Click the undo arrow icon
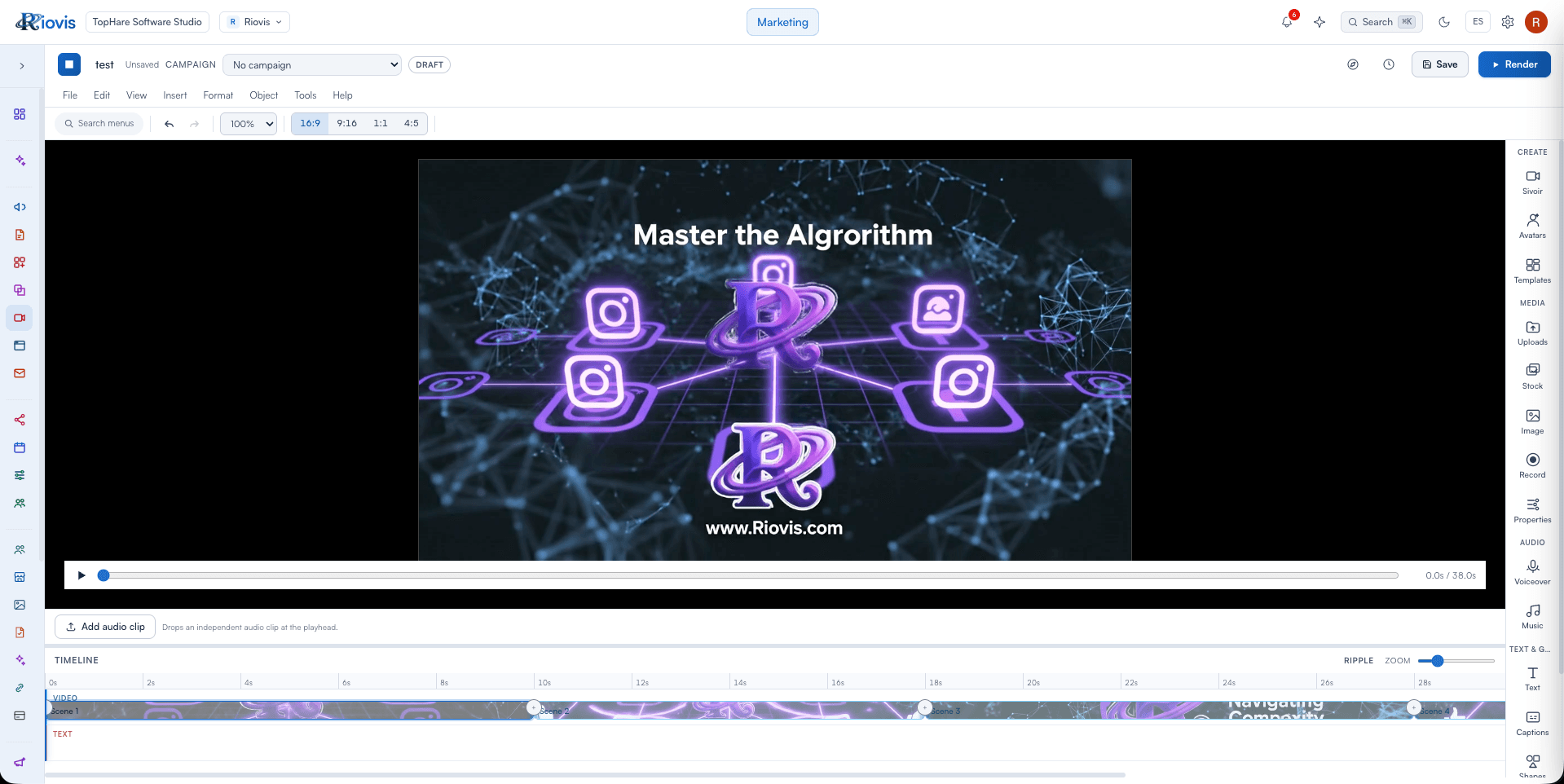The width and height of the screenshot is (1564, 784). (170, 124)
